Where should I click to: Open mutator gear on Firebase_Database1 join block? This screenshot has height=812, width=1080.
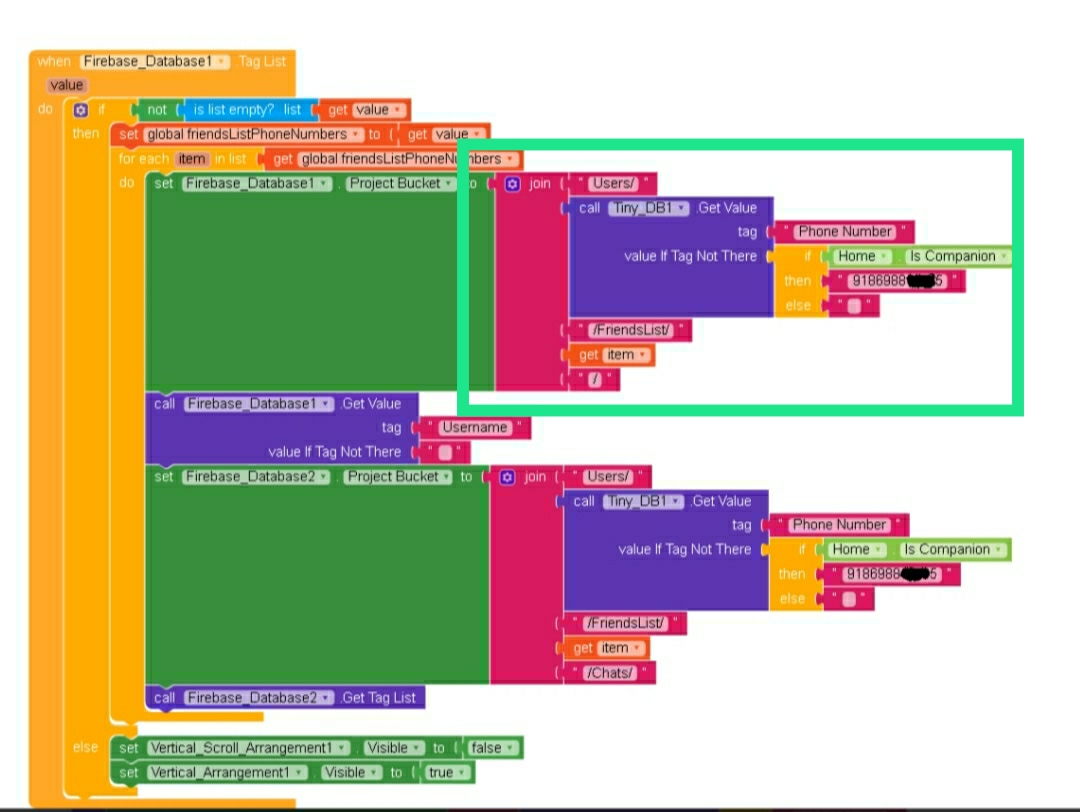pyautogui.click(x=512, y=184)
